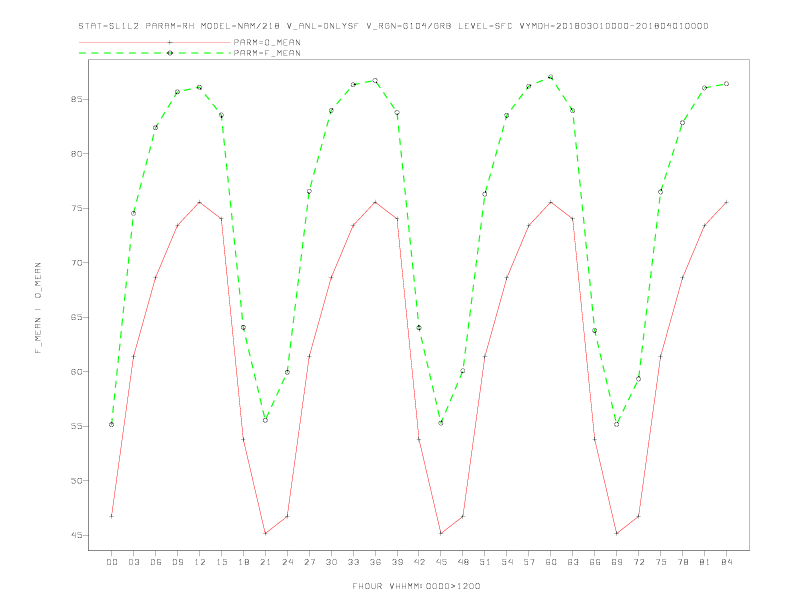The height and width of the screenshot is (612, 792).
Task: Select the green F_MEAN peak marker at hour 36
Action: [375, 81]
